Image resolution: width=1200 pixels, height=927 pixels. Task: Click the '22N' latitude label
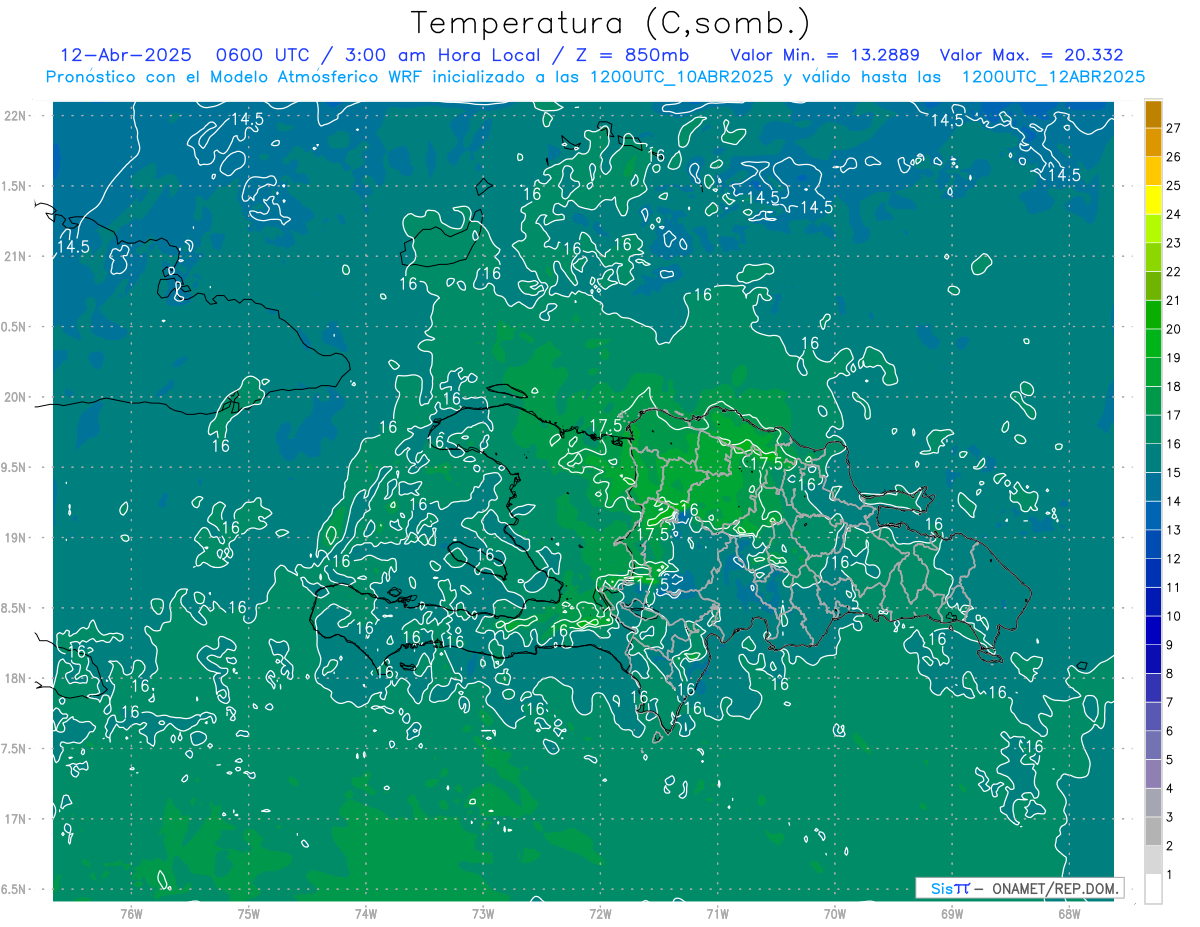[15, 116]
